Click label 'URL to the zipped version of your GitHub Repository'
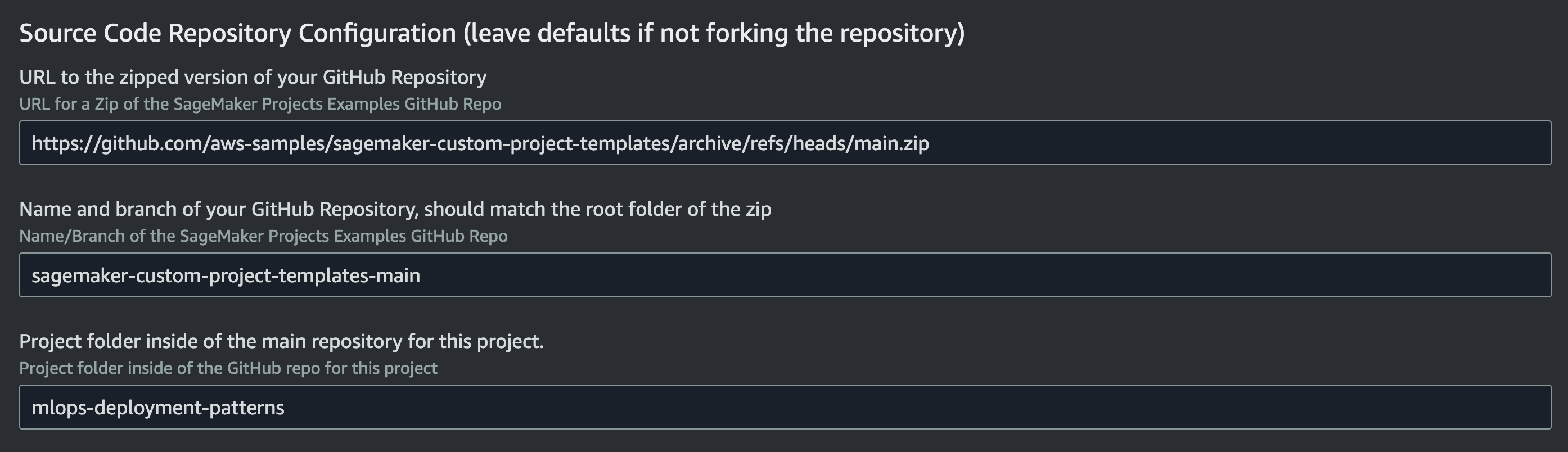This screenshot has width=1568, height=452. 253,77
